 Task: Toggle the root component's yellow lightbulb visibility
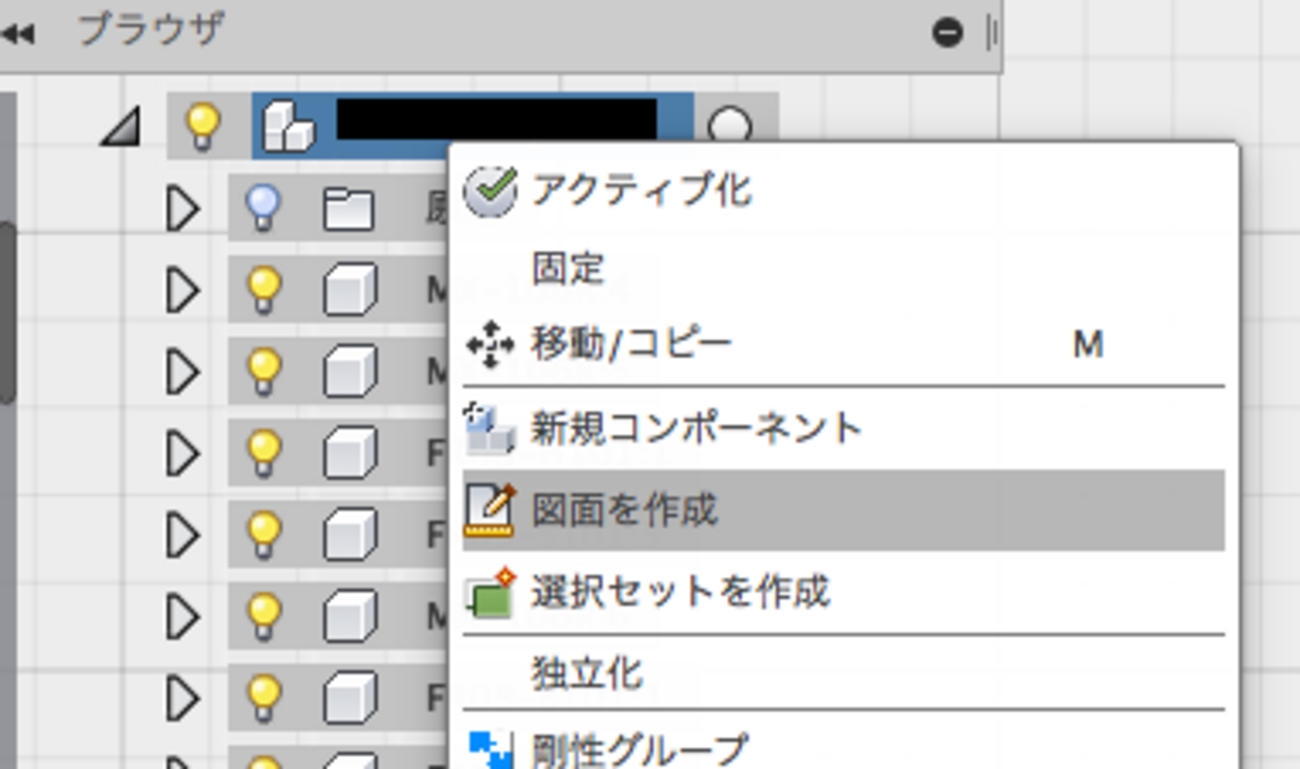(203, 126)
